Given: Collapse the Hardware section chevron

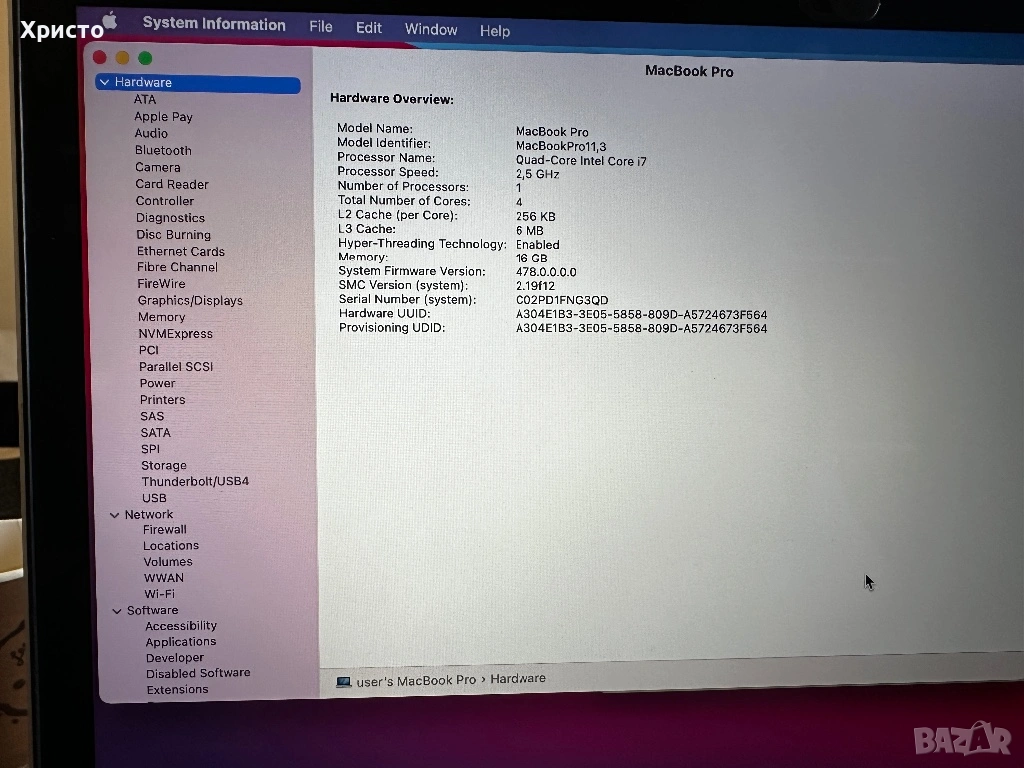Looking at the screenshot, I should 104,82.
